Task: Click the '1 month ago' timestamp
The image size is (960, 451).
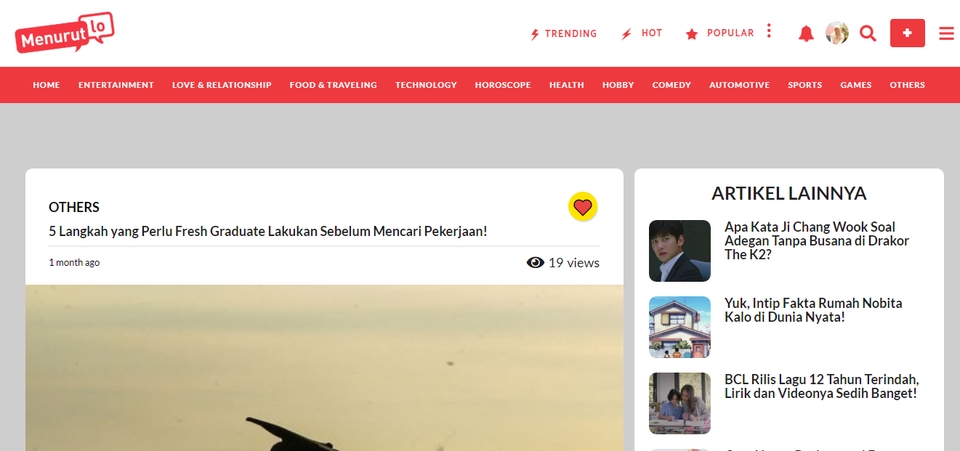Action: [x=74, y=263]
